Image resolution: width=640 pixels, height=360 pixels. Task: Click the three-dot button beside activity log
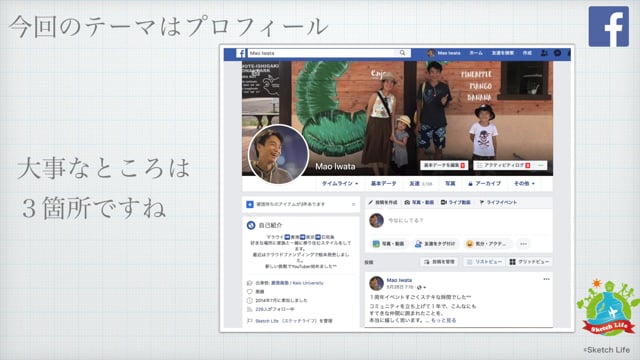pos(541,165)
